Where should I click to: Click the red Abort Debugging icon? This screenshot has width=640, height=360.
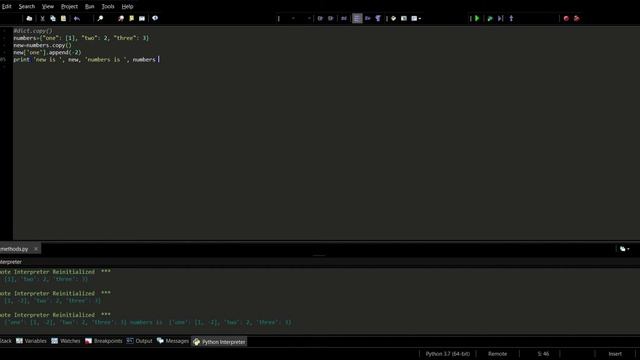click(566, 18)
